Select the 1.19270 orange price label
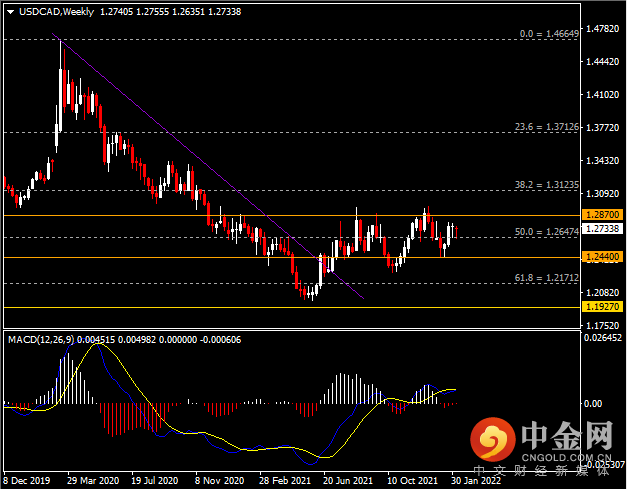The width and height of the screenshot is (627, 489). (602, 307)
